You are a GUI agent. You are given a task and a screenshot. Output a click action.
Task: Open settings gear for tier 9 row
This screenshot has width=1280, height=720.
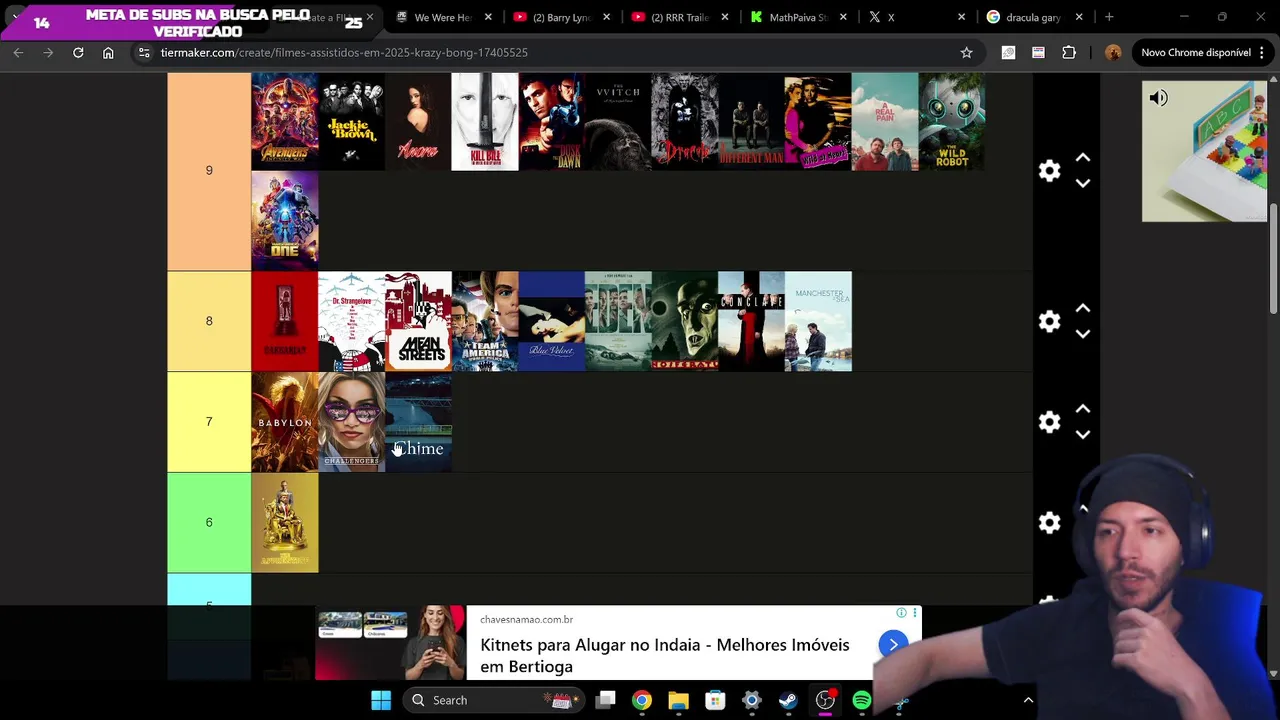pyautogui.click(x=1049, y=171)
